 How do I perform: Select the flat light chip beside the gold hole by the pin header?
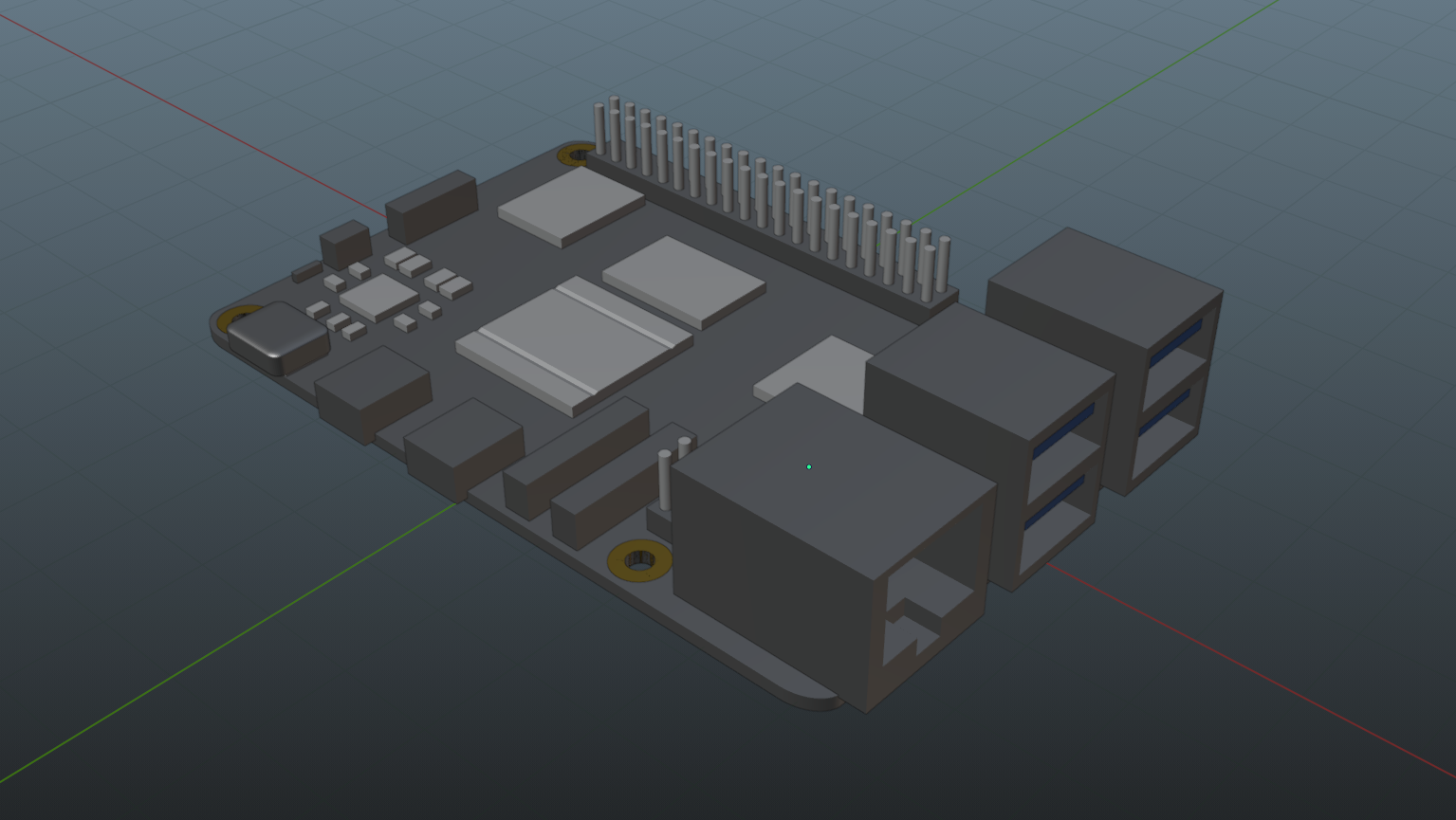pos(572,207)
